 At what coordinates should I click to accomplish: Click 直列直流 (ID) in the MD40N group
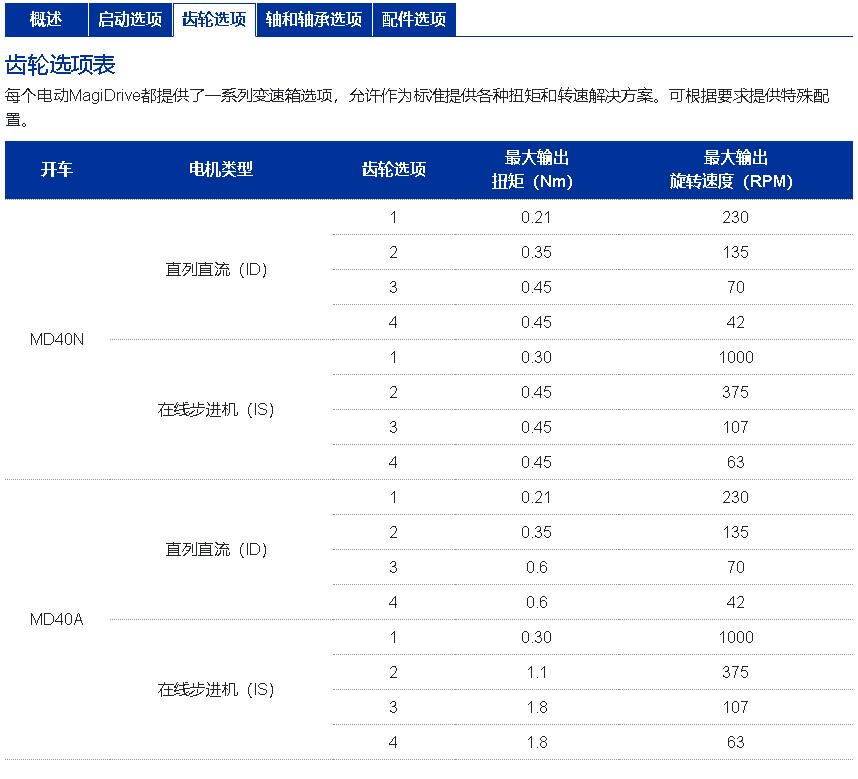click(x=216, y=269)
